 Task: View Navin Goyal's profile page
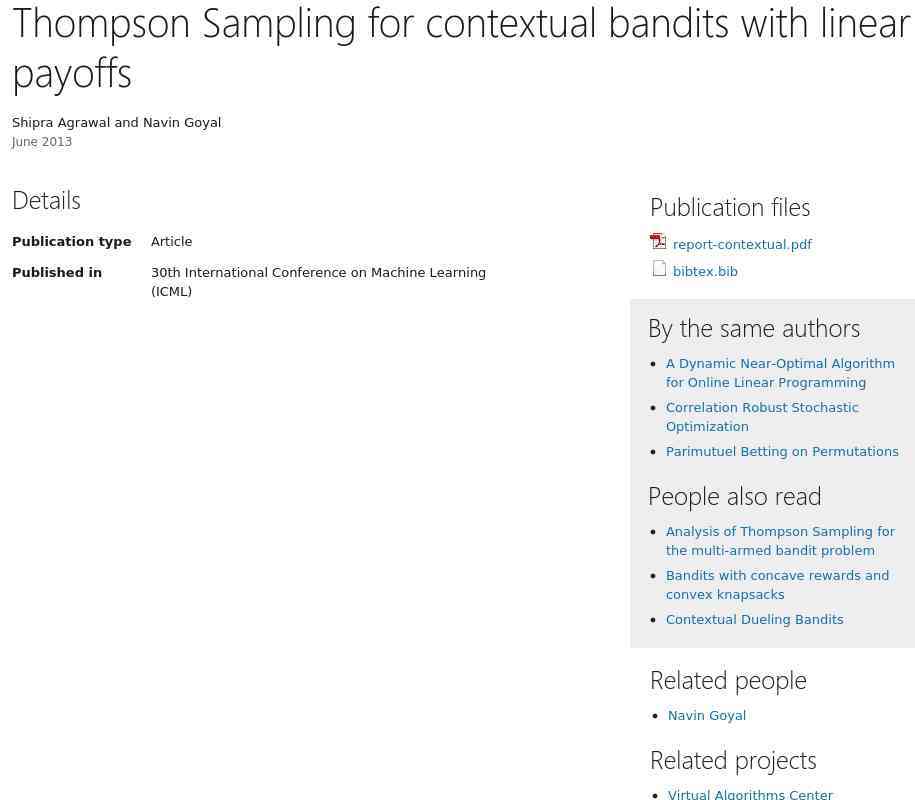[x=707, y=715]
